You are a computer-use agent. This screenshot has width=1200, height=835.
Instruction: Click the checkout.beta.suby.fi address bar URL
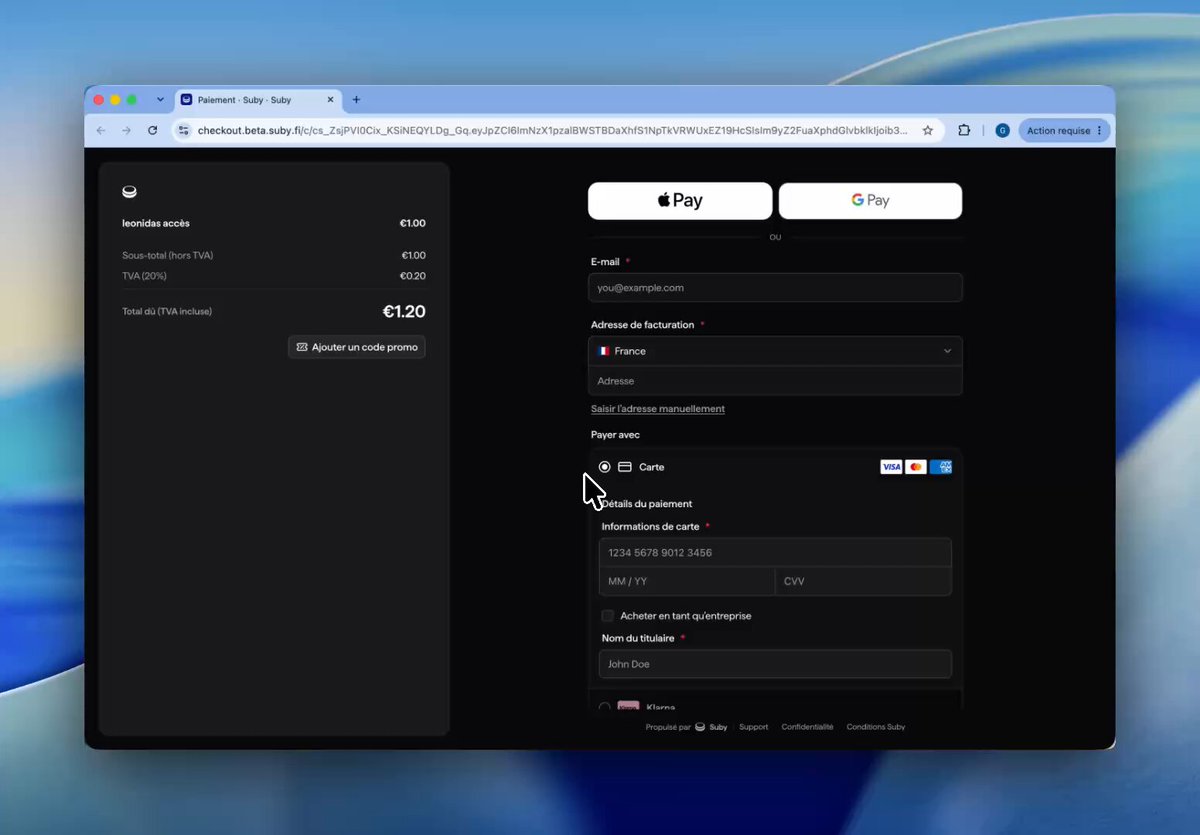552,130
